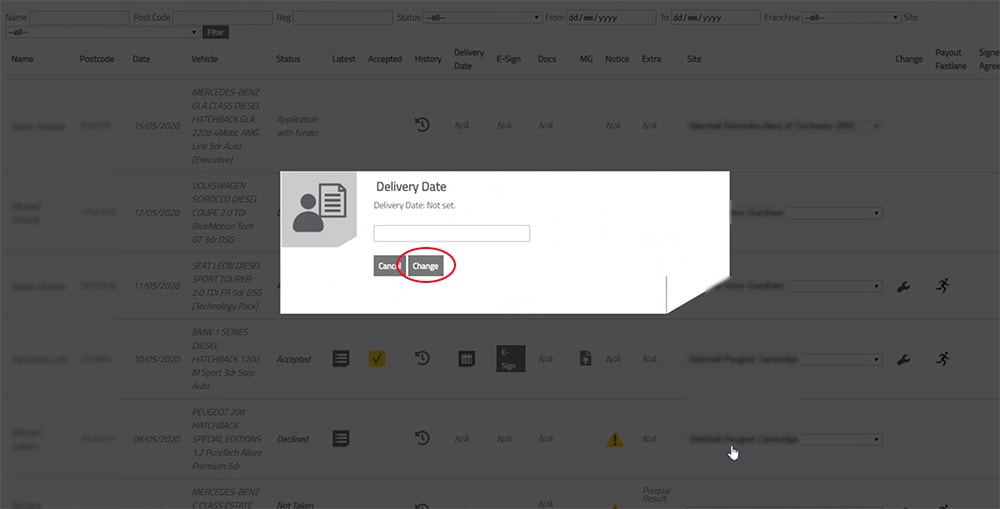Open History for the BMW 1 Series row
Screen dimensions: 1000x509
[x=423, y=359]
